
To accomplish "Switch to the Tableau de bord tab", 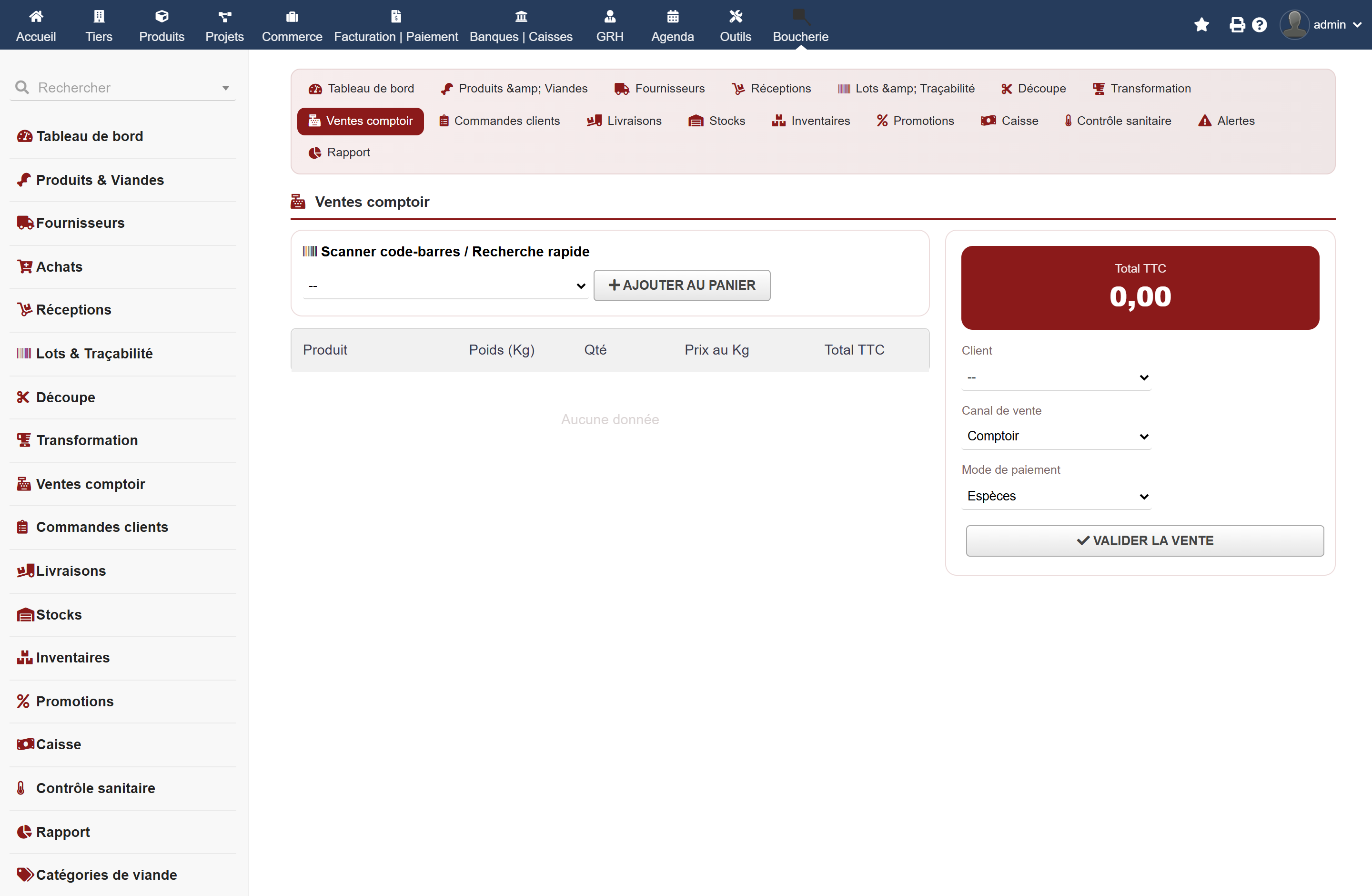I will pyautogui.click(x=361, y=88).
